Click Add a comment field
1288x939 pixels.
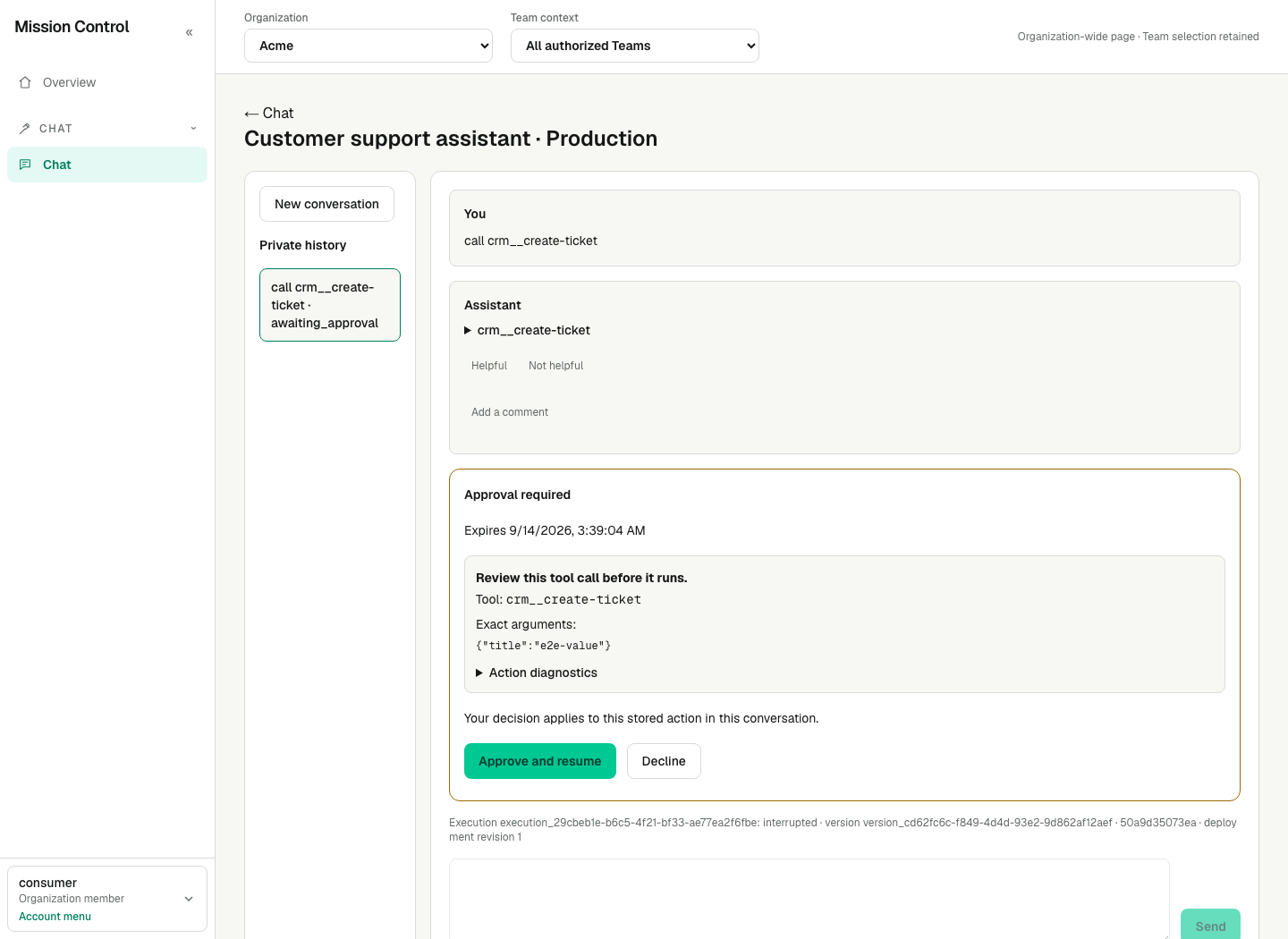tap(510, 412)
